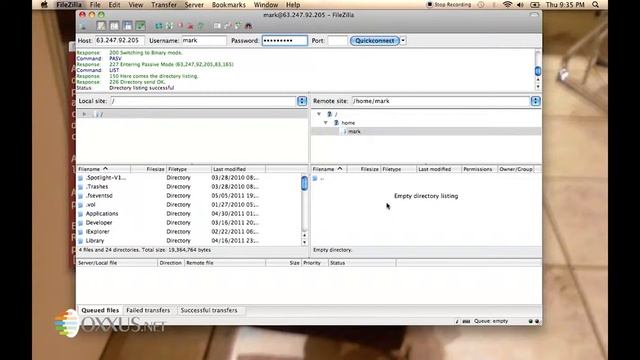Screen dimensions: 640x360
Task: Sort local files by Filename column
Action: point(103,169)
